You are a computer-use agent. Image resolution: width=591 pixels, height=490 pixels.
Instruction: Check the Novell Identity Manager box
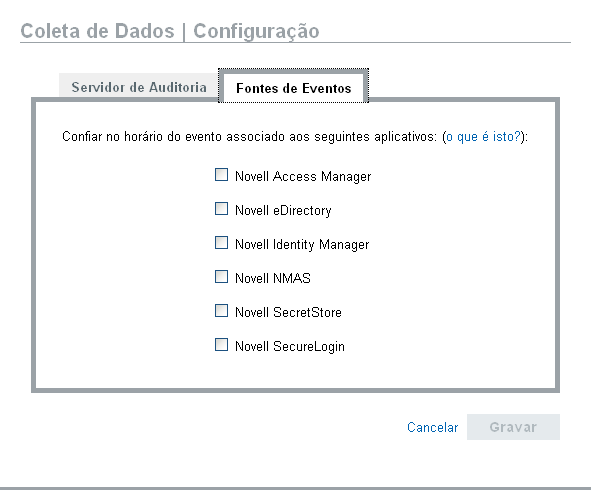221,243
